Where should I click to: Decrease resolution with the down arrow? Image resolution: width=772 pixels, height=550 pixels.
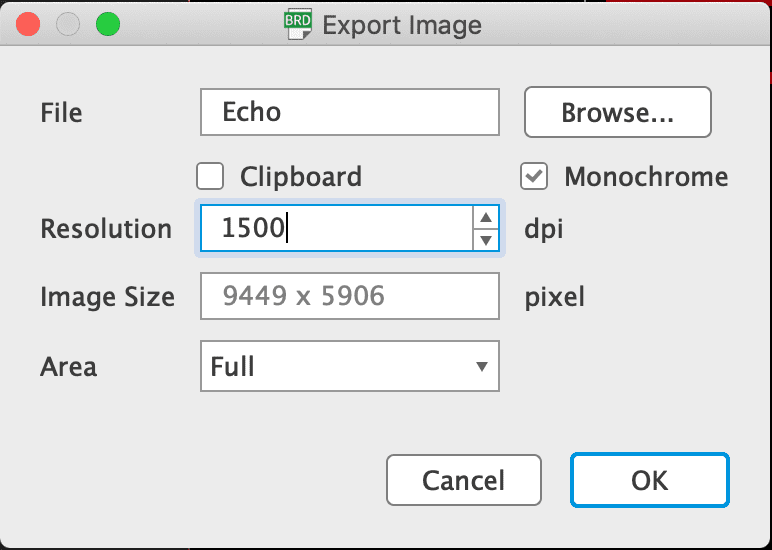coord(485,239)
